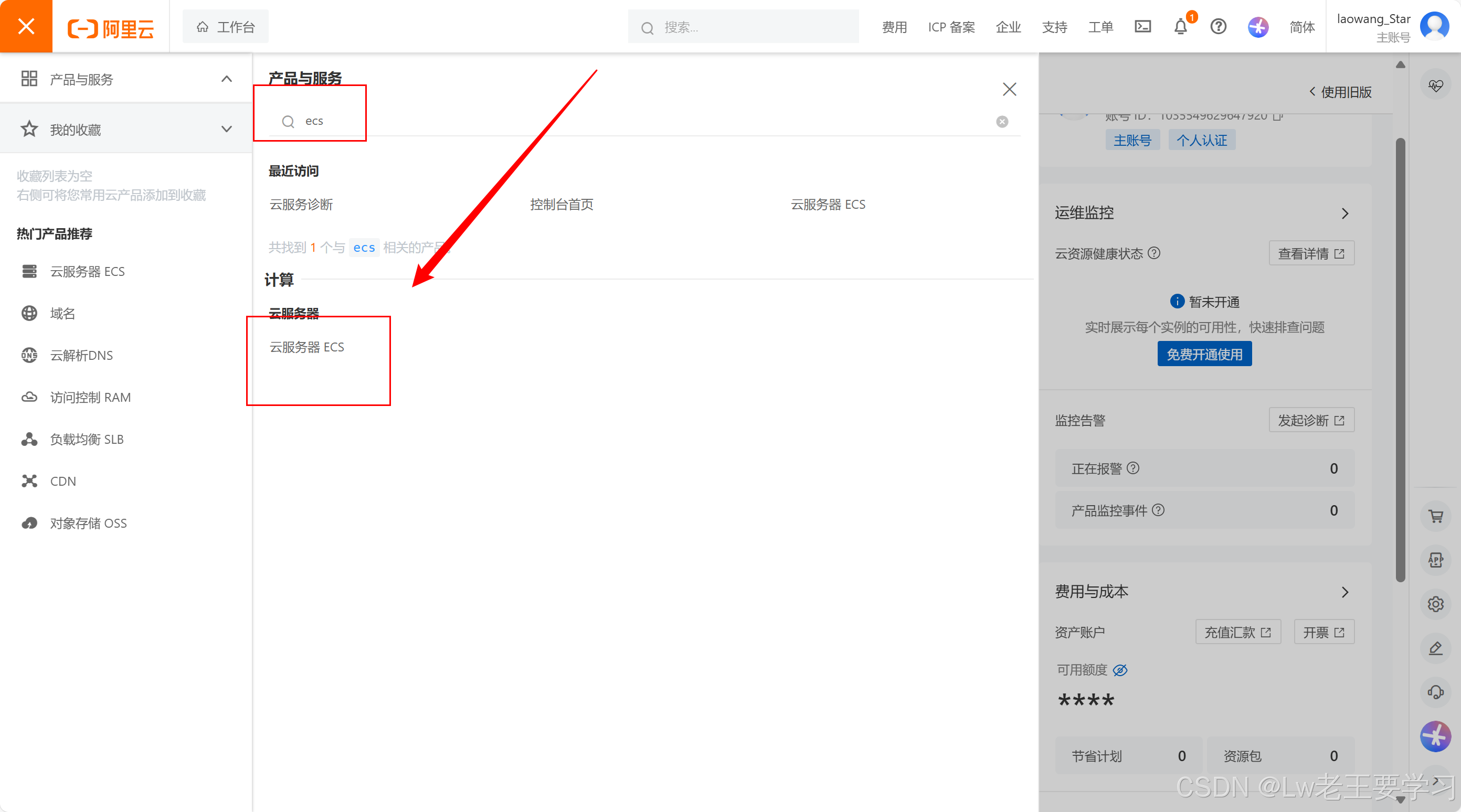Open recent 云服务诊断
Image resolution: width=1461 pixels, height=812 pixels.
coord(301,204)
